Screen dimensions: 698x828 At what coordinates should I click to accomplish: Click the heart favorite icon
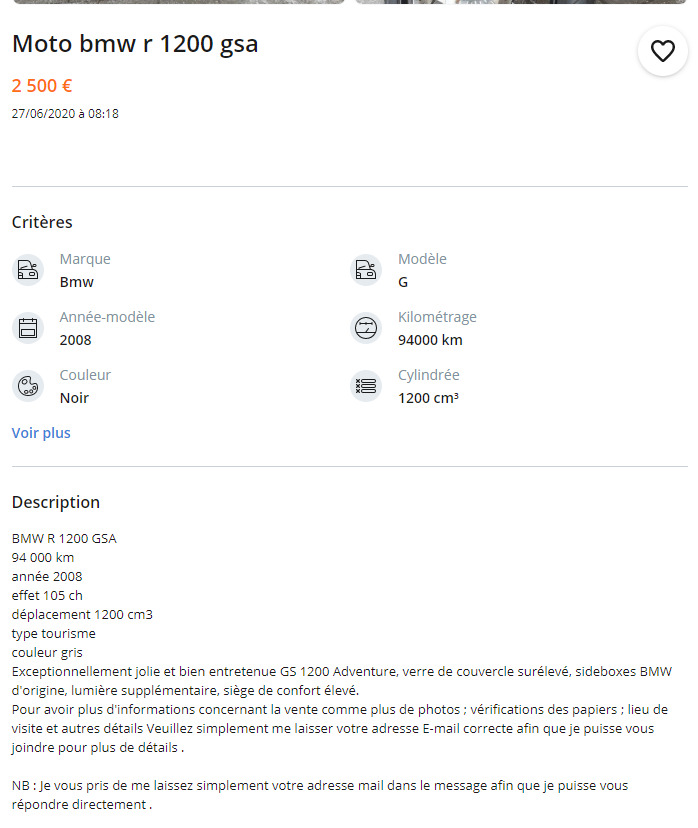tap(662, 51)
